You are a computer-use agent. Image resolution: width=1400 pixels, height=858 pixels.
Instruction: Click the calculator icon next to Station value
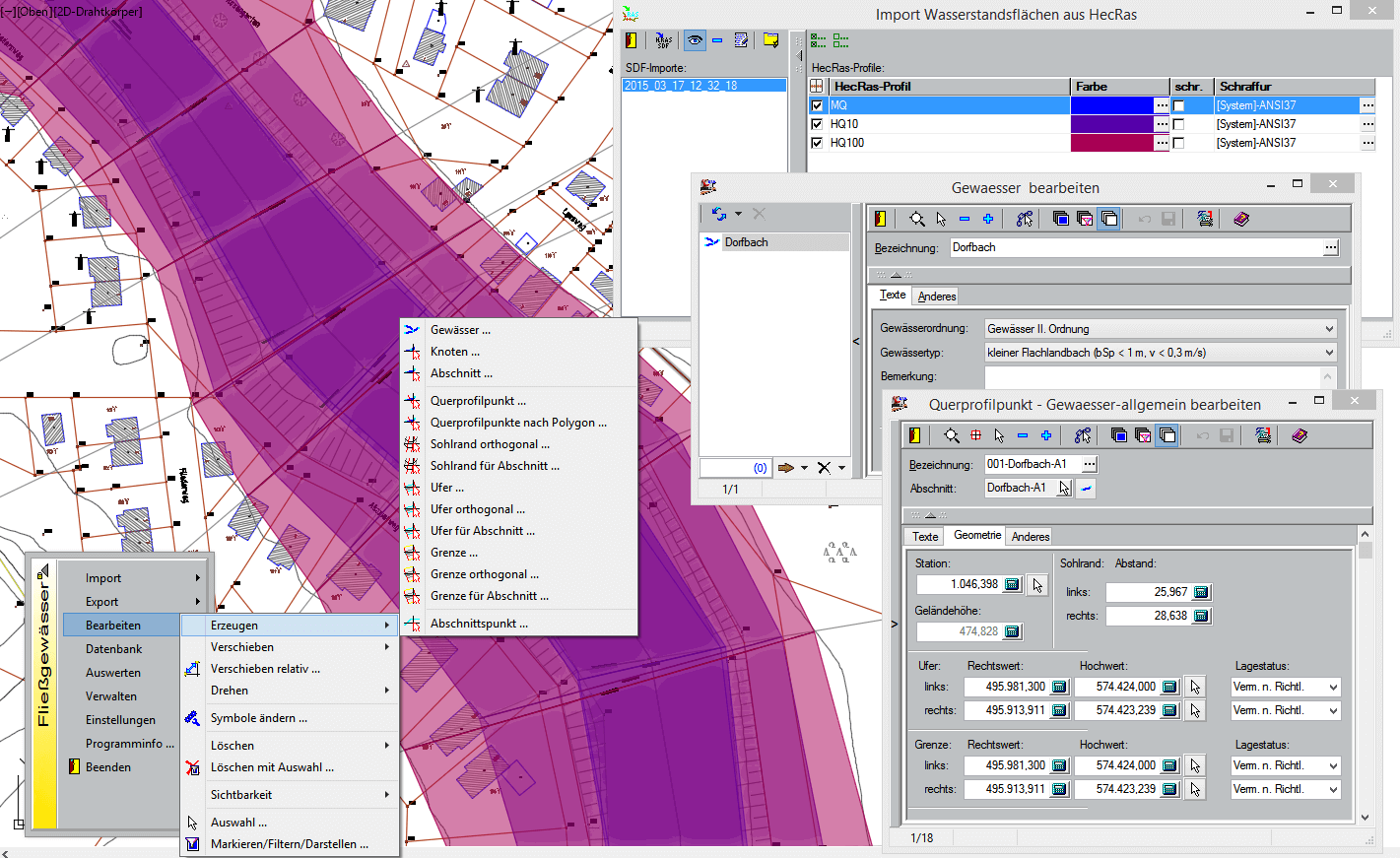(x=1012, y=585)
